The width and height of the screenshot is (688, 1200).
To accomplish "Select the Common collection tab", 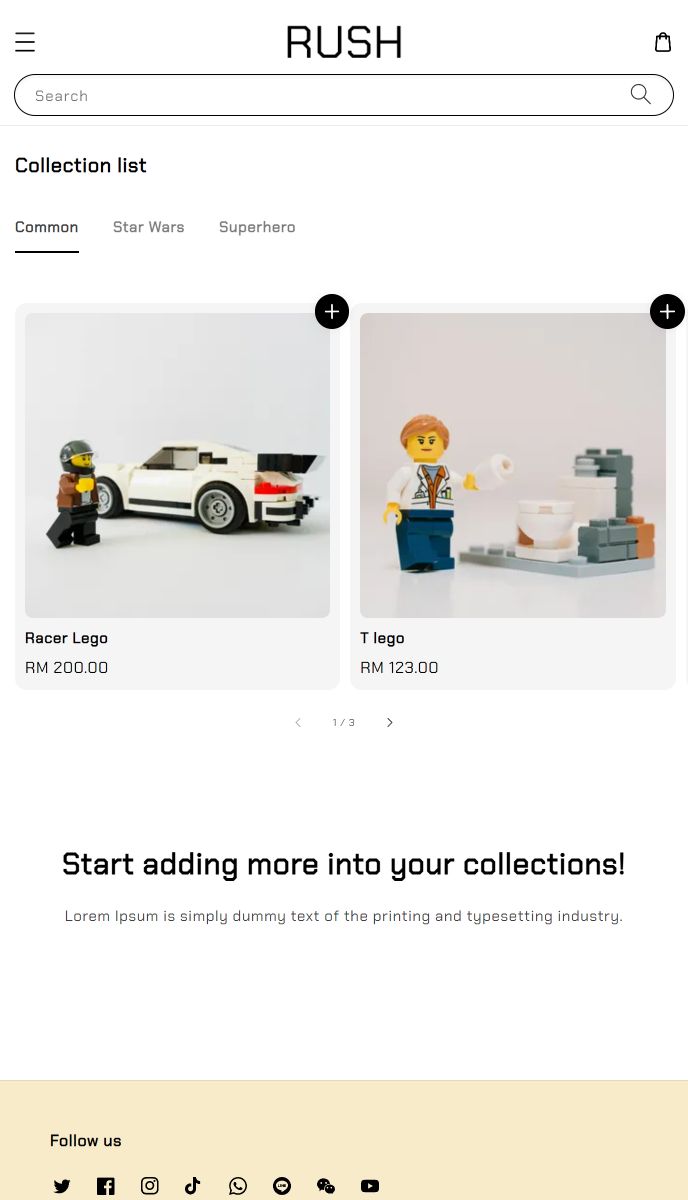I will [47, 227].
